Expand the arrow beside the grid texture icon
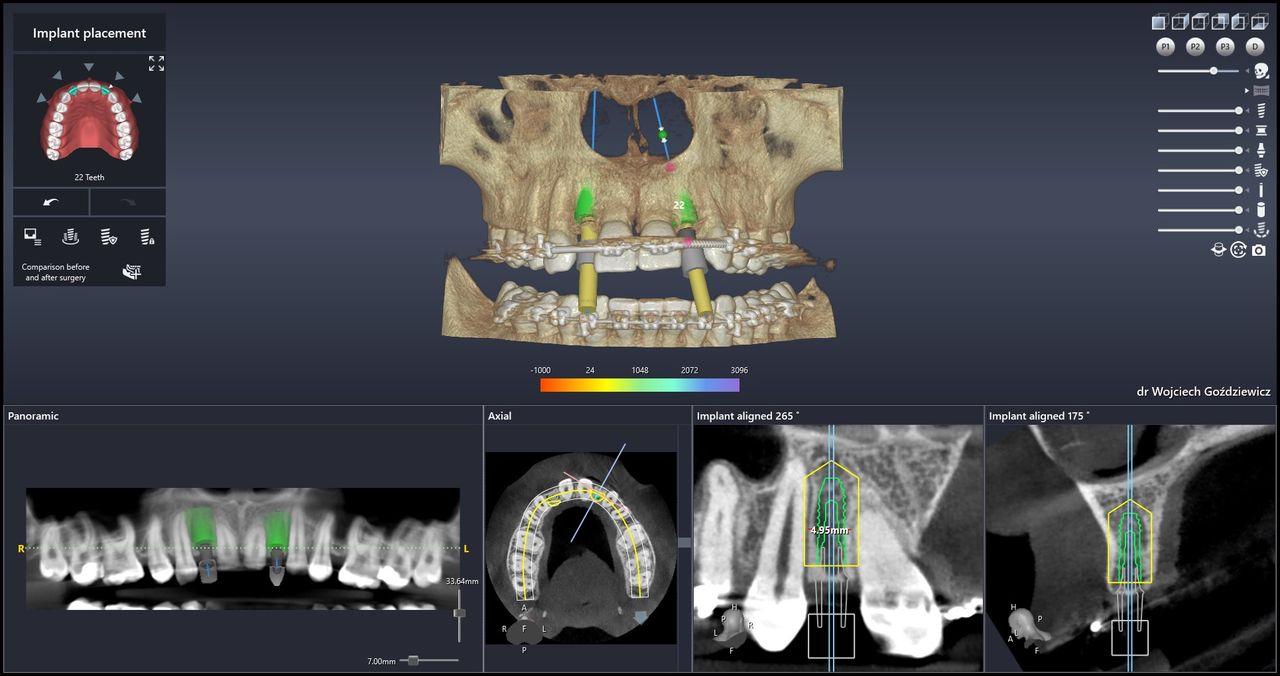This screenshot has width=1280, height=676. pyautogui.click(x=1246, y=91)
